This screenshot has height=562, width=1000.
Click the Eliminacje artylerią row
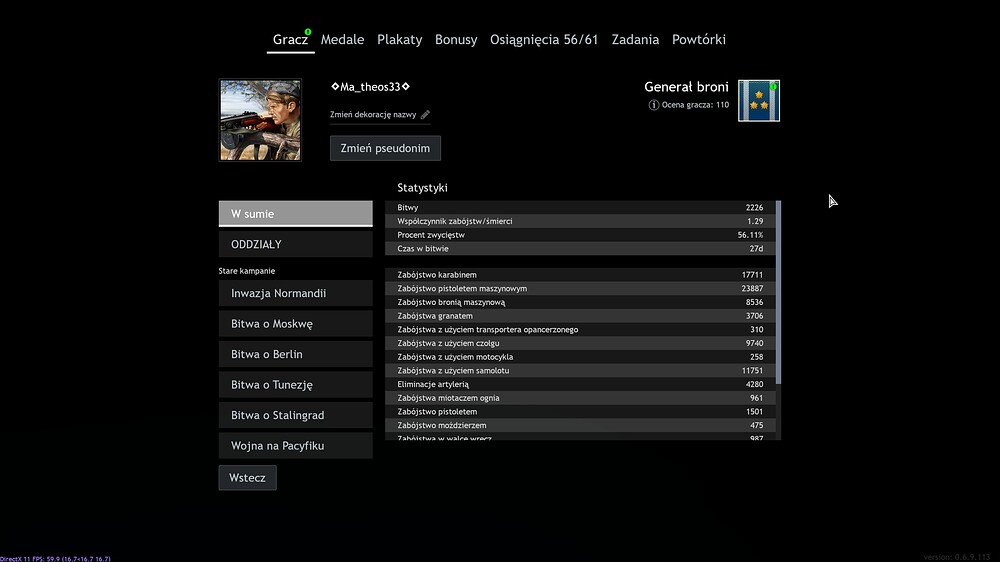click(580, 385)
